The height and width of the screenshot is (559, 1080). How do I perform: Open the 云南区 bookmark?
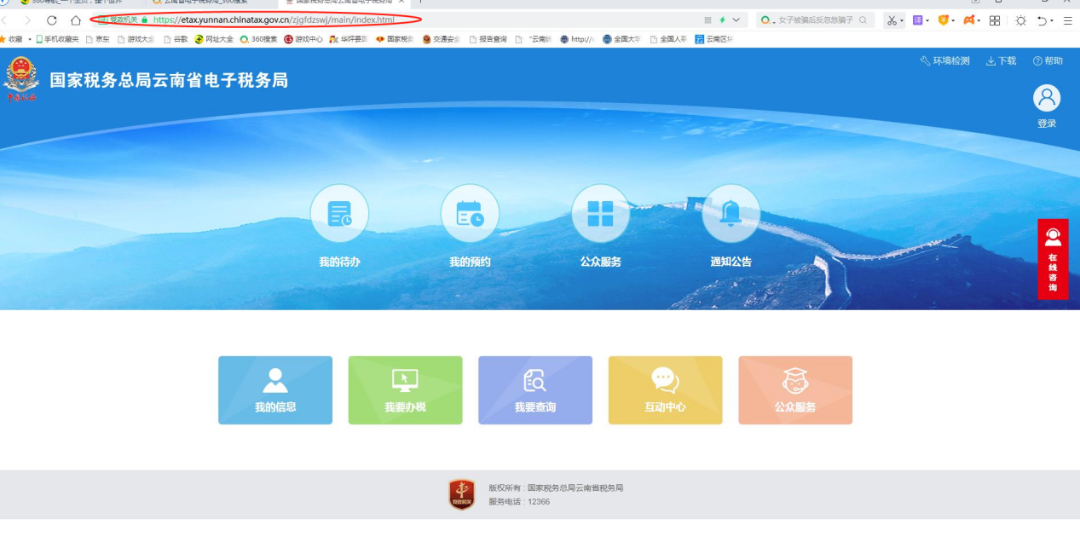coord(714,39)
